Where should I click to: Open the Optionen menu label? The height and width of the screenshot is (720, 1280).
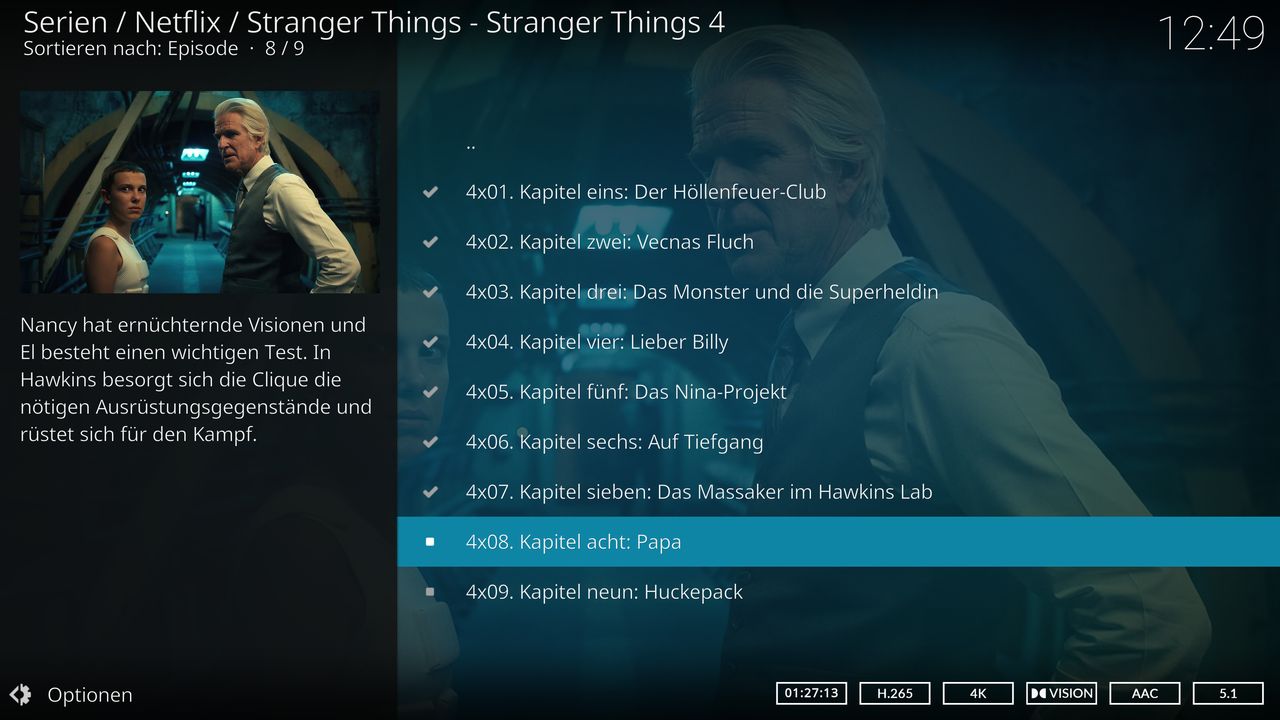click(90, 695)
